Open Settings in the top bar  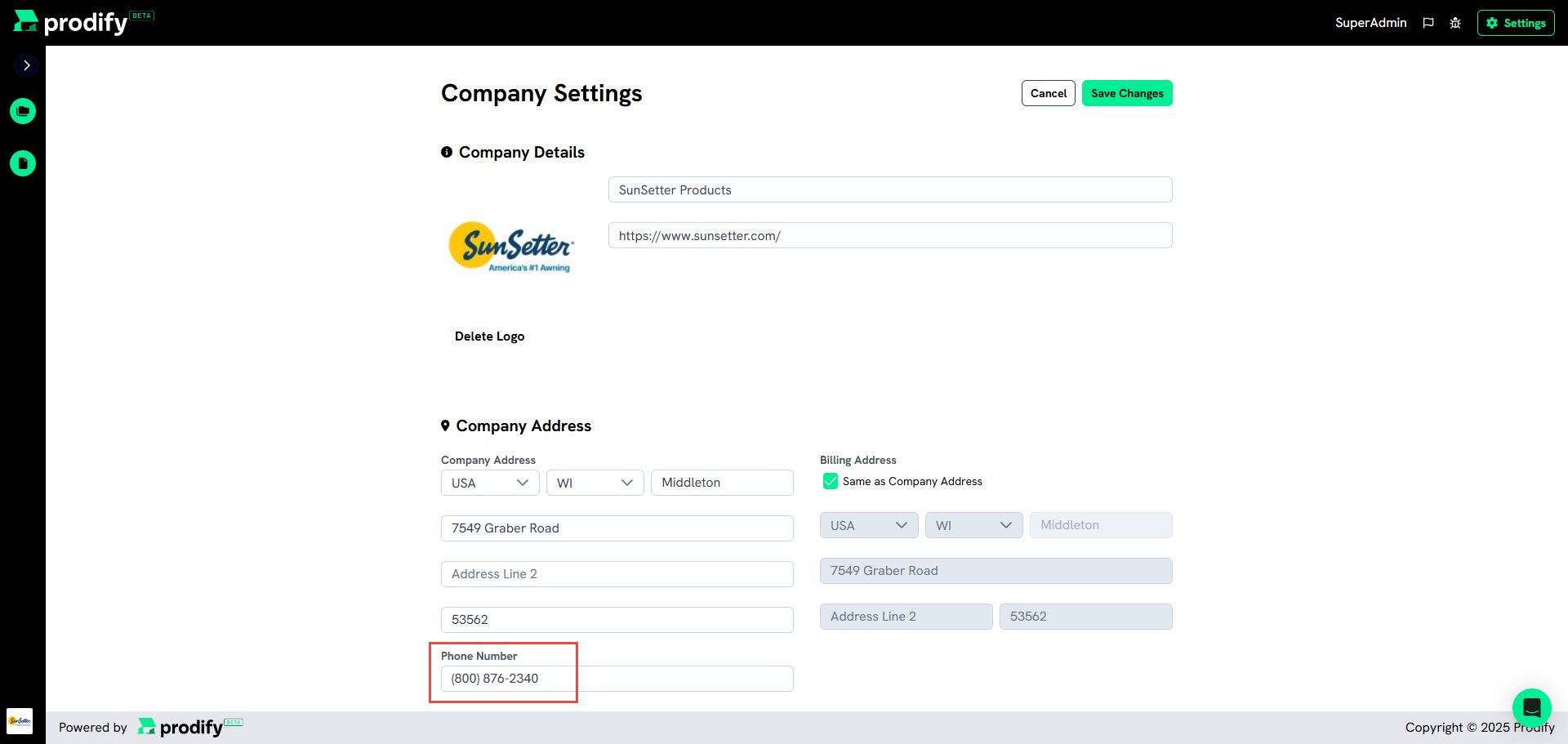[1516, 23]
